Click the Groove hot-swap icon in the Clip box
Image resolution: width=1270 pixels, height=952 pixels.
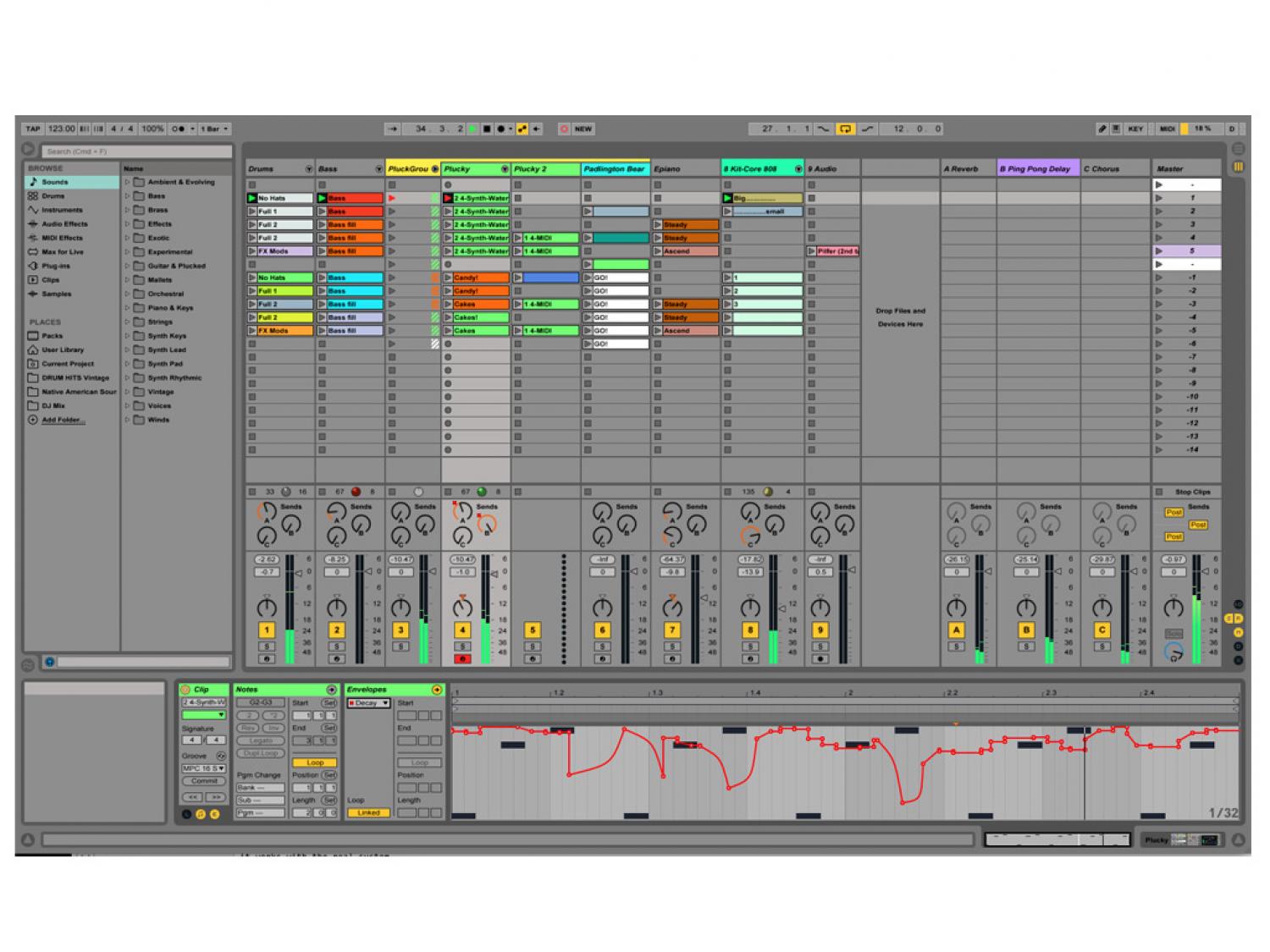point(221,756)
